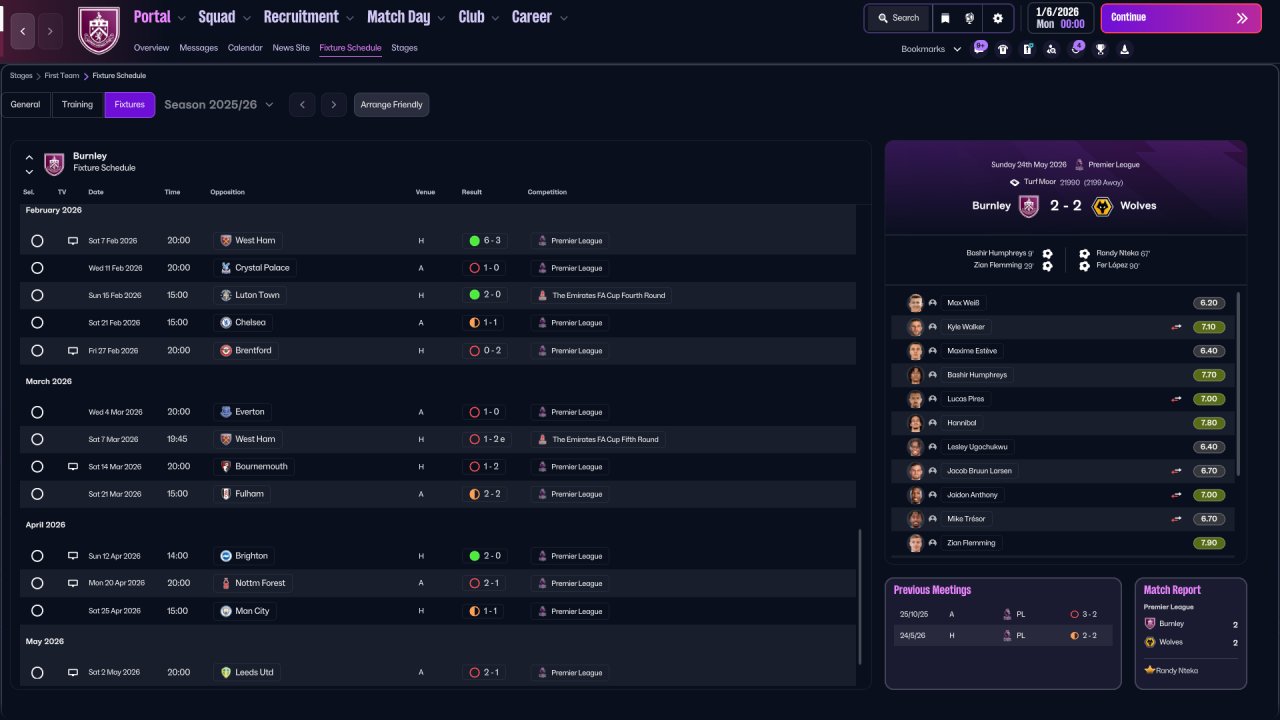
Task: Open Zian Flemming's player name link
Action: (971, 543)
